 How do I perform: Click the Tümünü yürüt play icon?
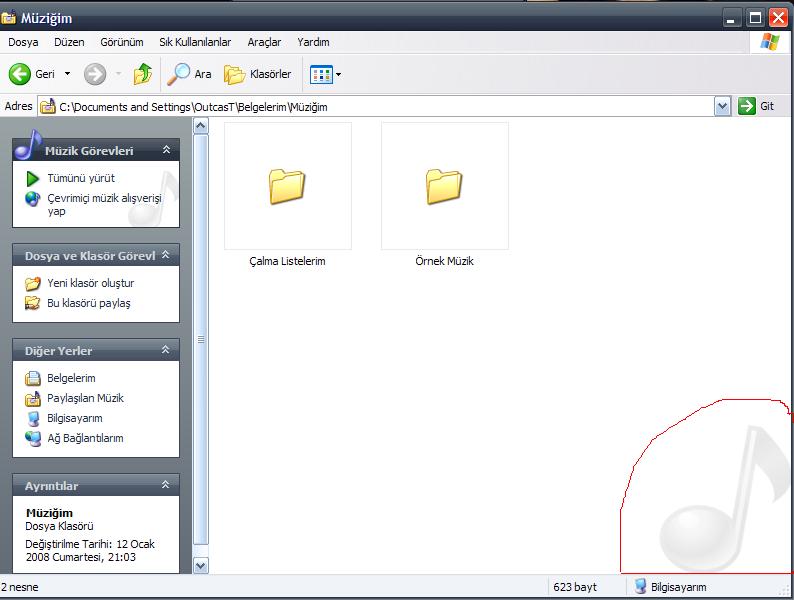(x=33, y=178)
